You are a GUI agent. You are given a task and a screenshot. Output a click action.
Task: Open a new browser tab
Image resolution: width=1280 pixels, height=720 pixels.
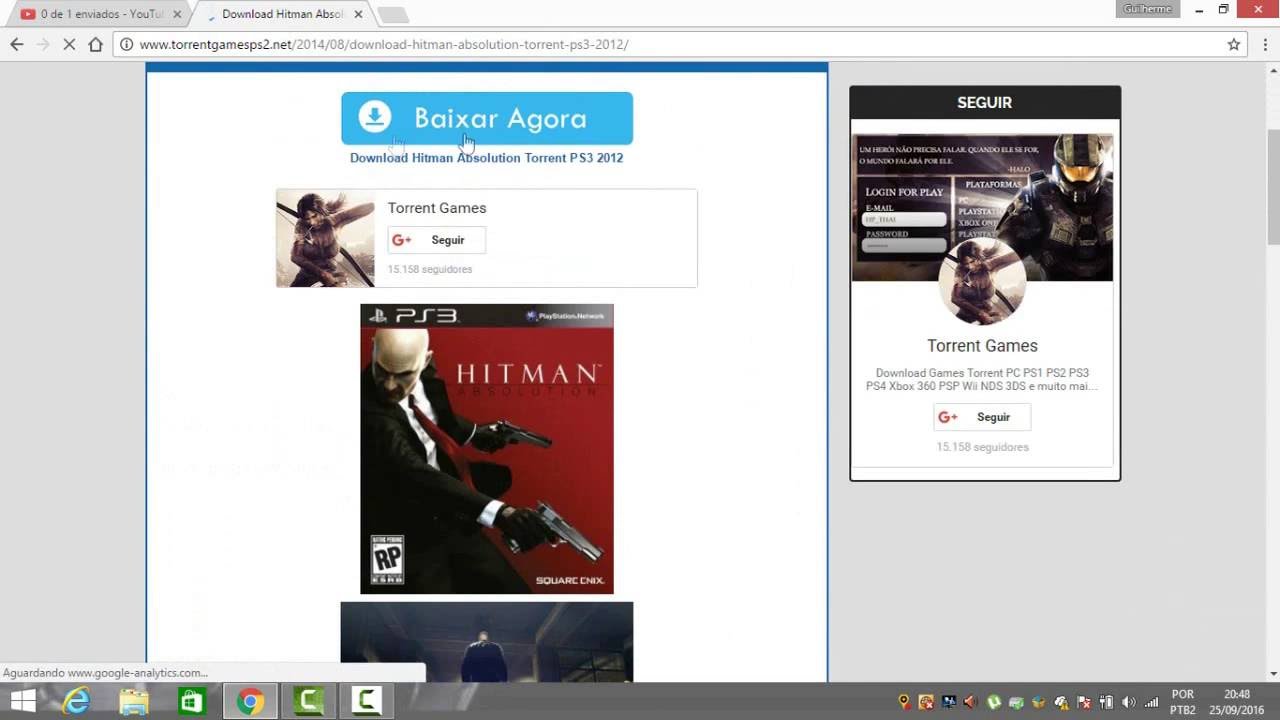393,15
